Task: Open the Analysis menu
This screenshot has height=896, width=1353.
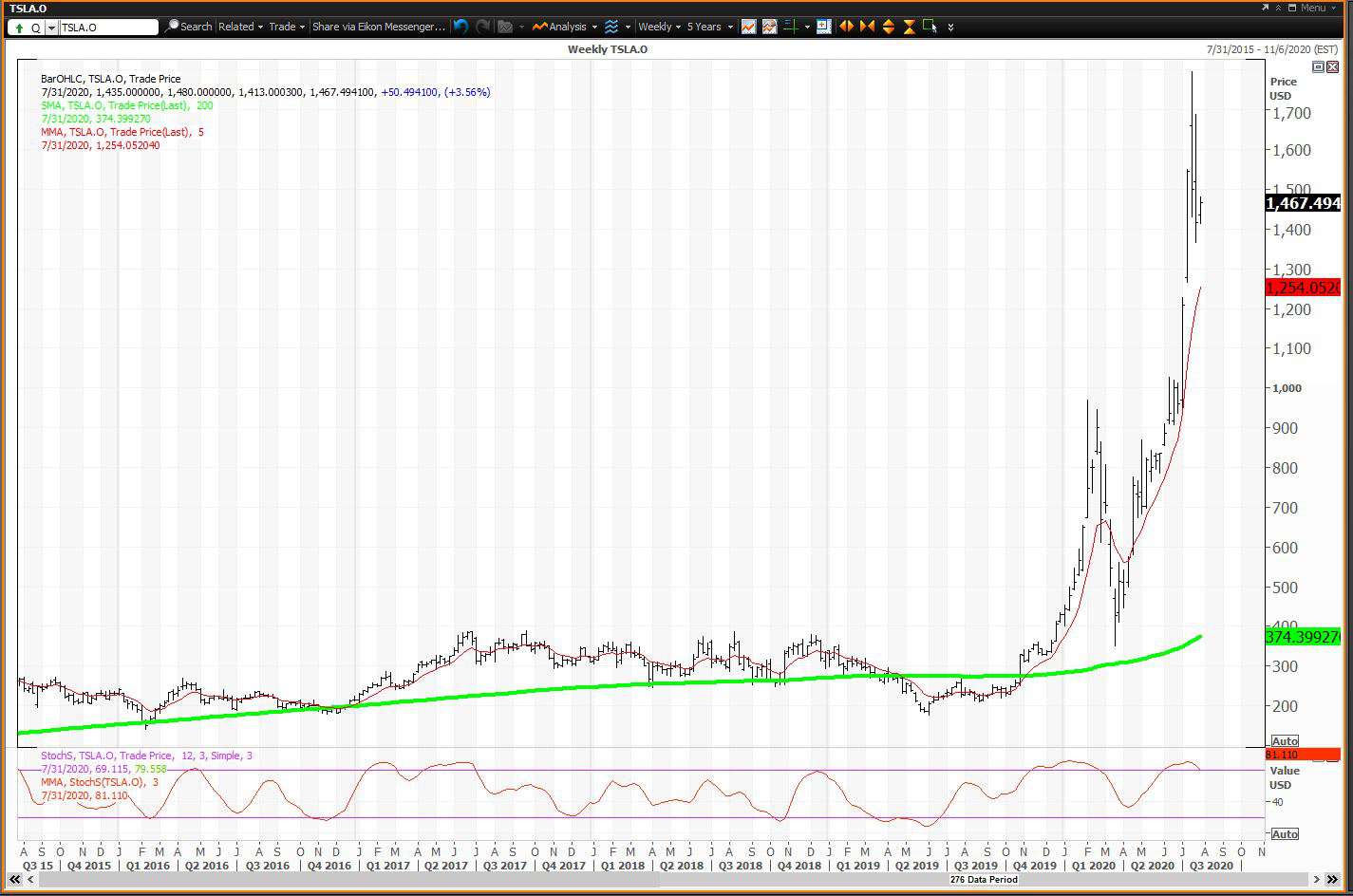Action: point(565,27)
